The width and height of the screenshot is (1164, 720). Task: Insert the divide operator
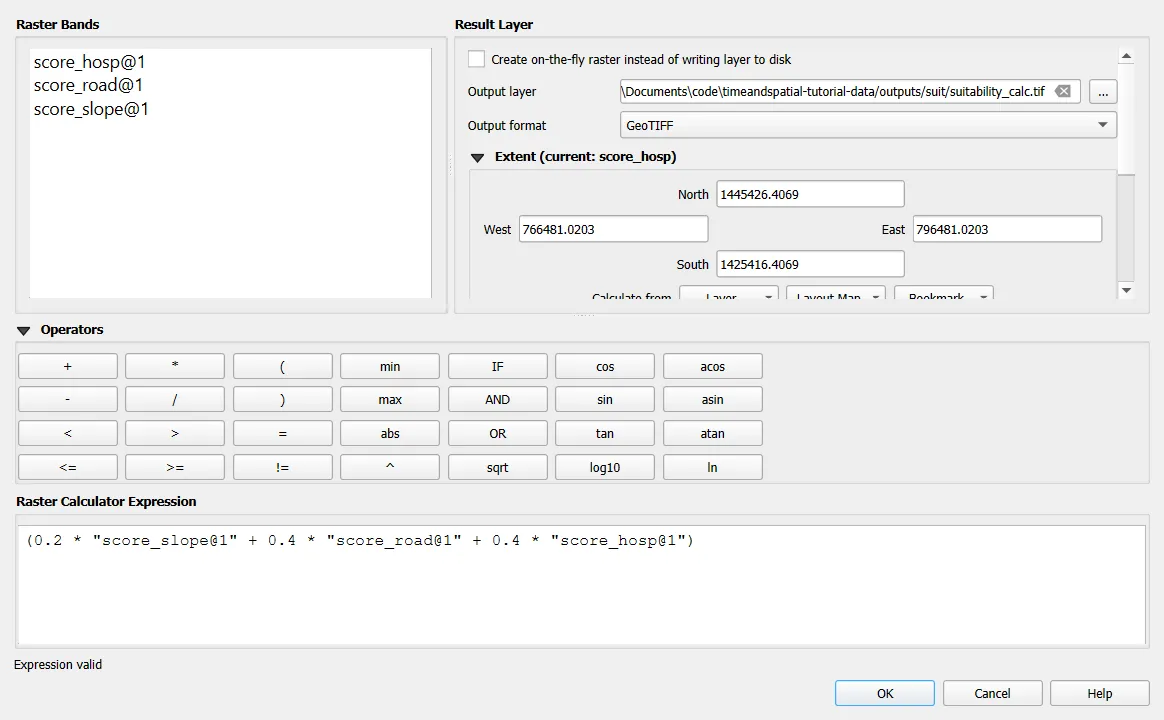174,399
